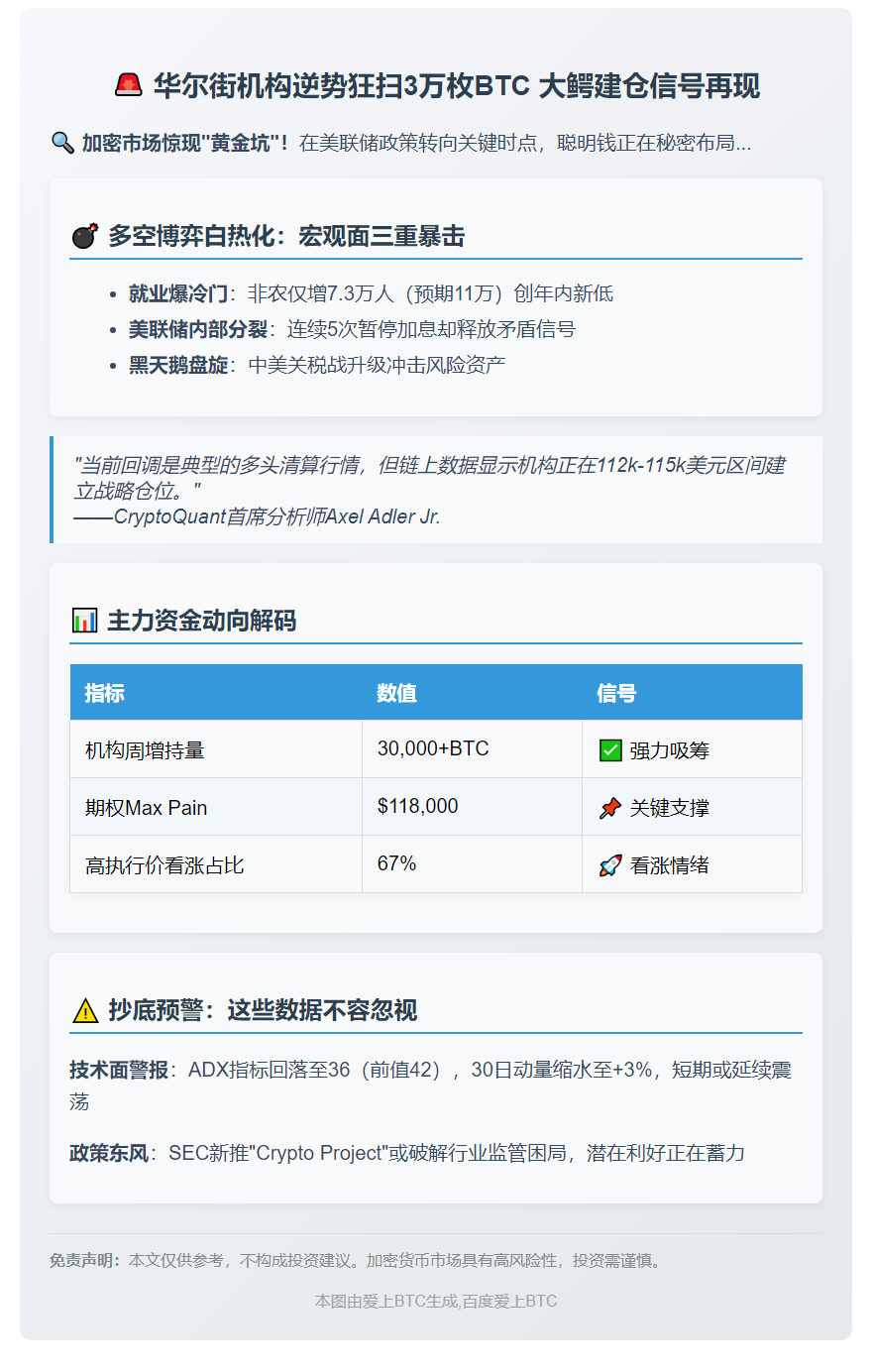Viewport: 872px width, 1372px height.
Task: Click the red siren emoji in title
Action: coord(129,85)
